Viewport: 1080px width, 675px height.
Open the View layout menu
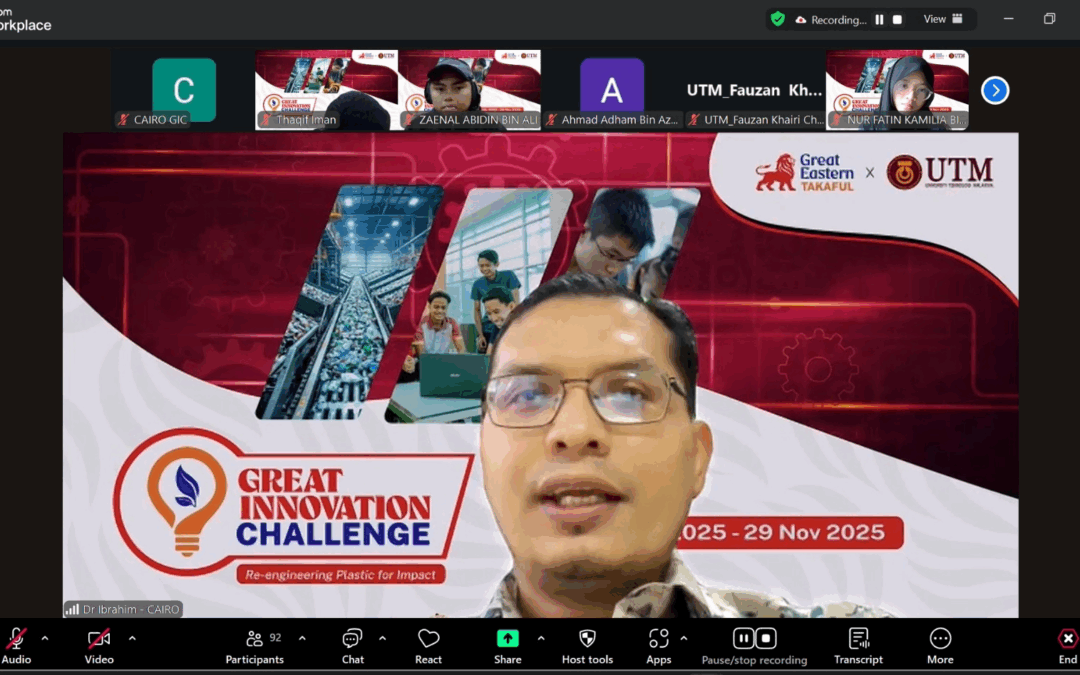943,19
